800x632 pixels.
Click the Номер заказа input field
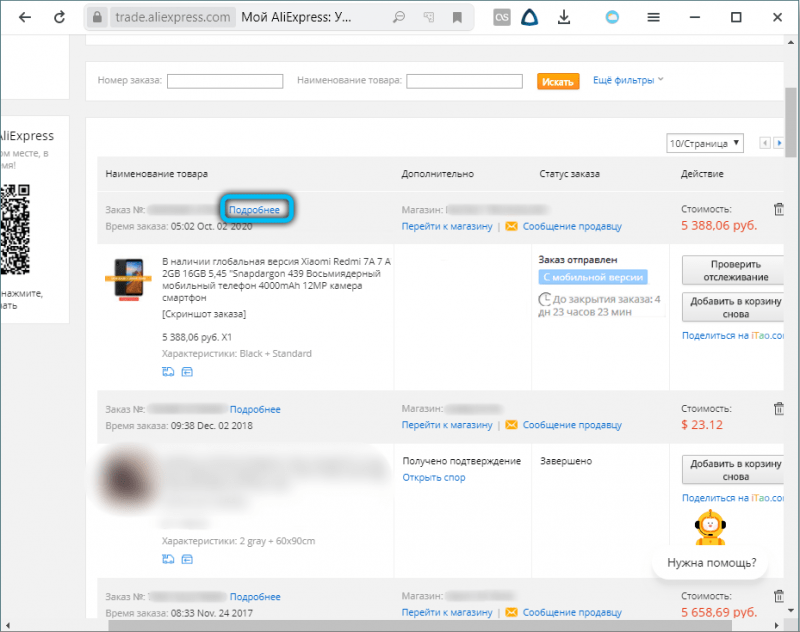point(225,81)
